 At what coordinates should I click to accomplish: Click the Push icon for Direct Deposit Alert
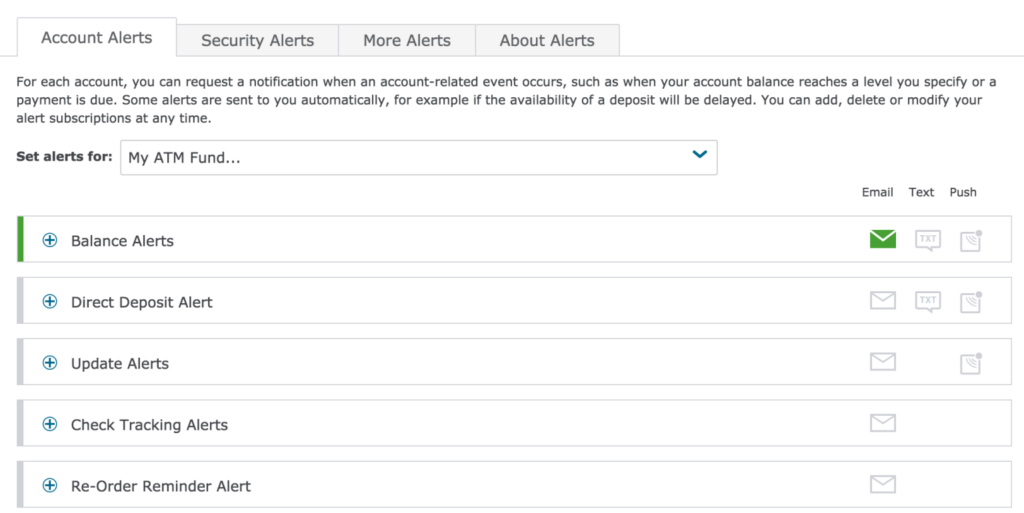coord(971,302)
